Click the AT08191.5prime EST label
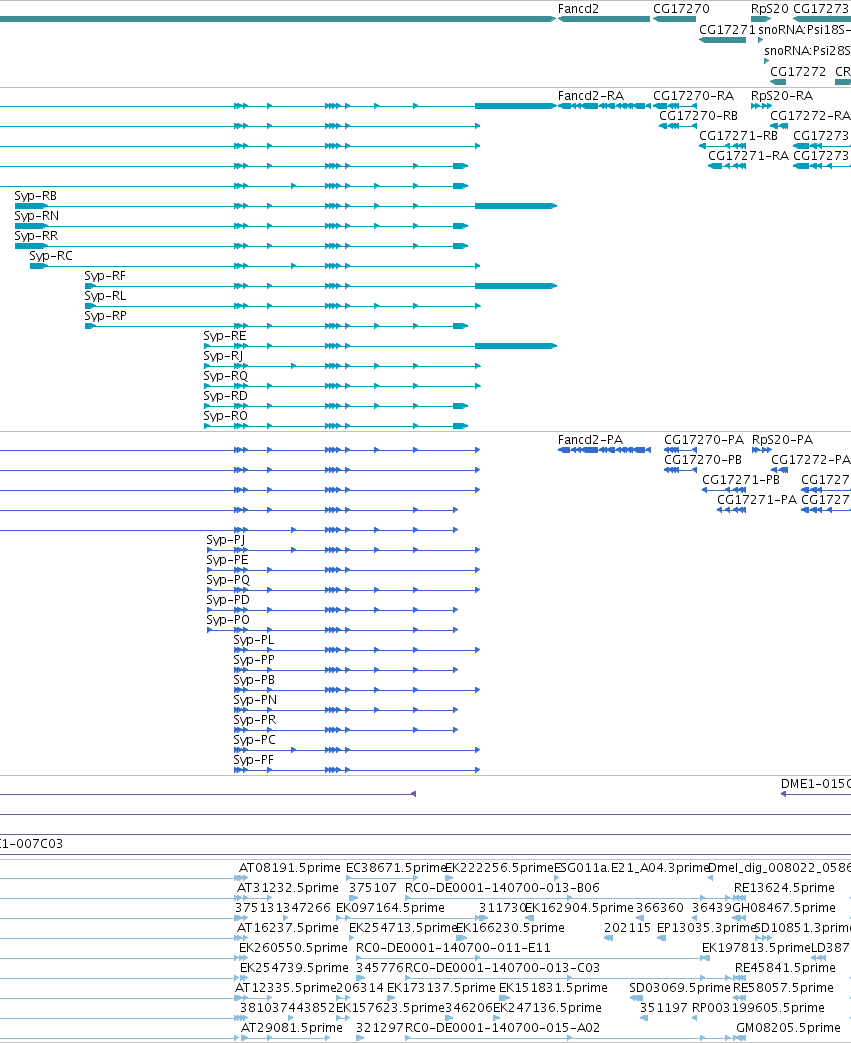Viewport: 851px width, 1043px height. (289, 868)
